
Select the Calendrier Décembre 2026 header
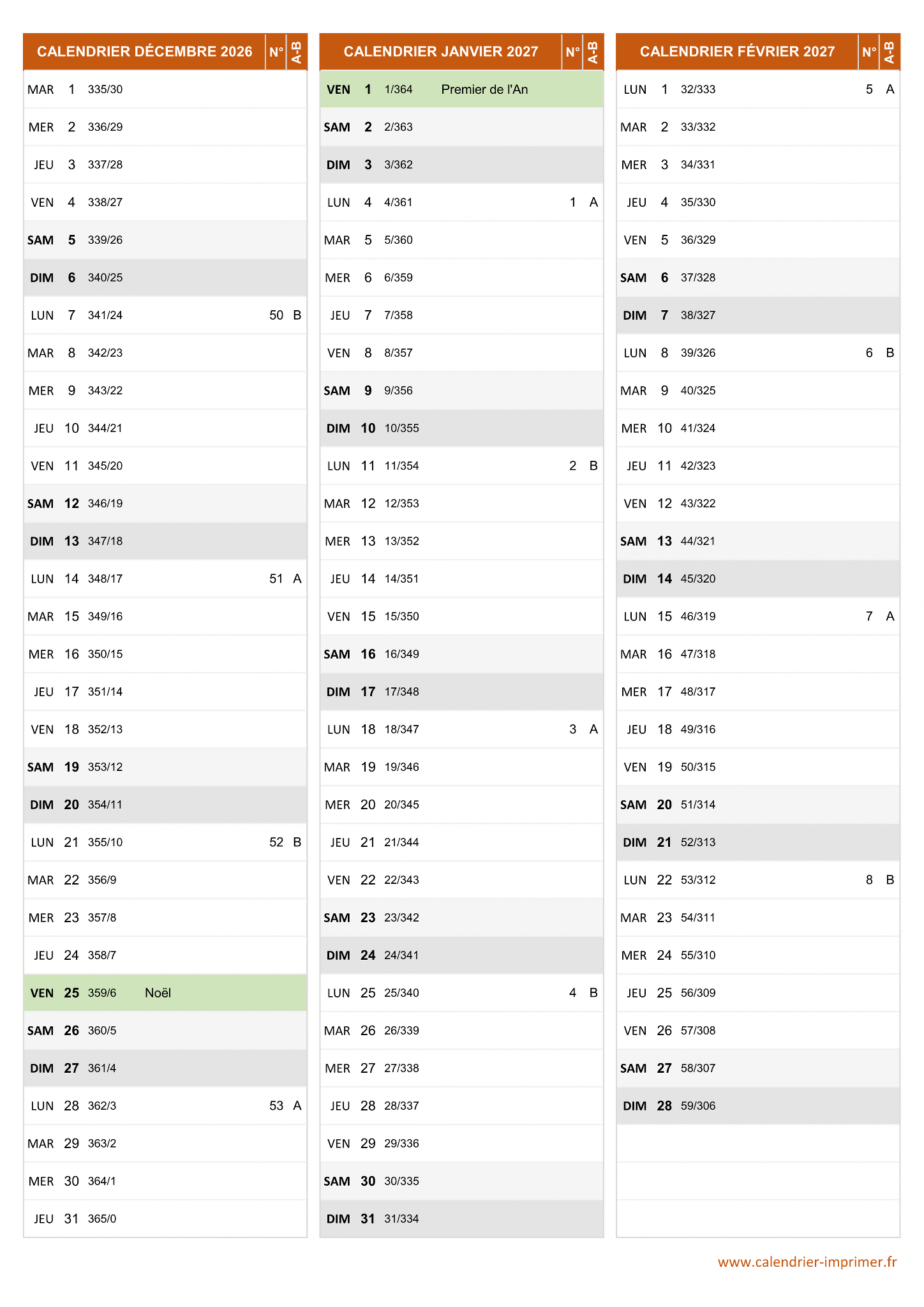144,52
